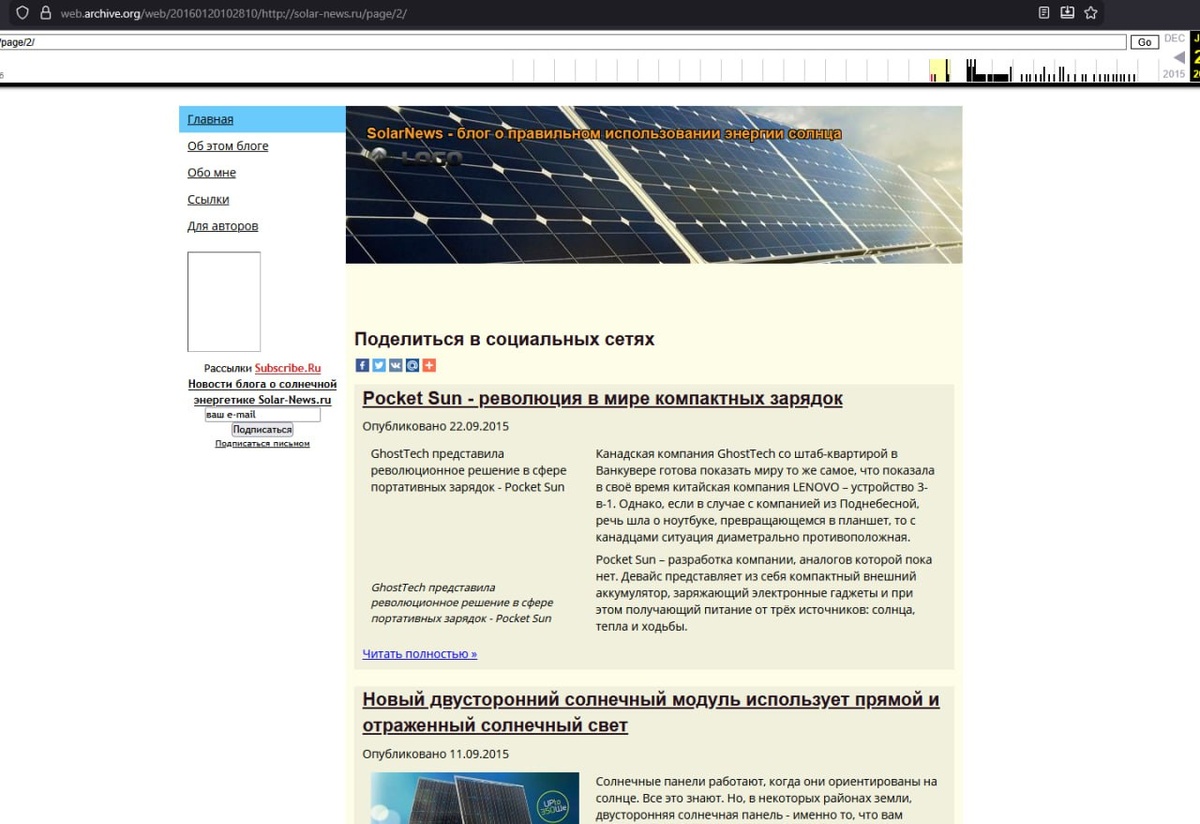Viewport: 1200px width, 824px height.
Task: Click the Опубликовано 11.09.2015 date text
Action: point(436,754)
